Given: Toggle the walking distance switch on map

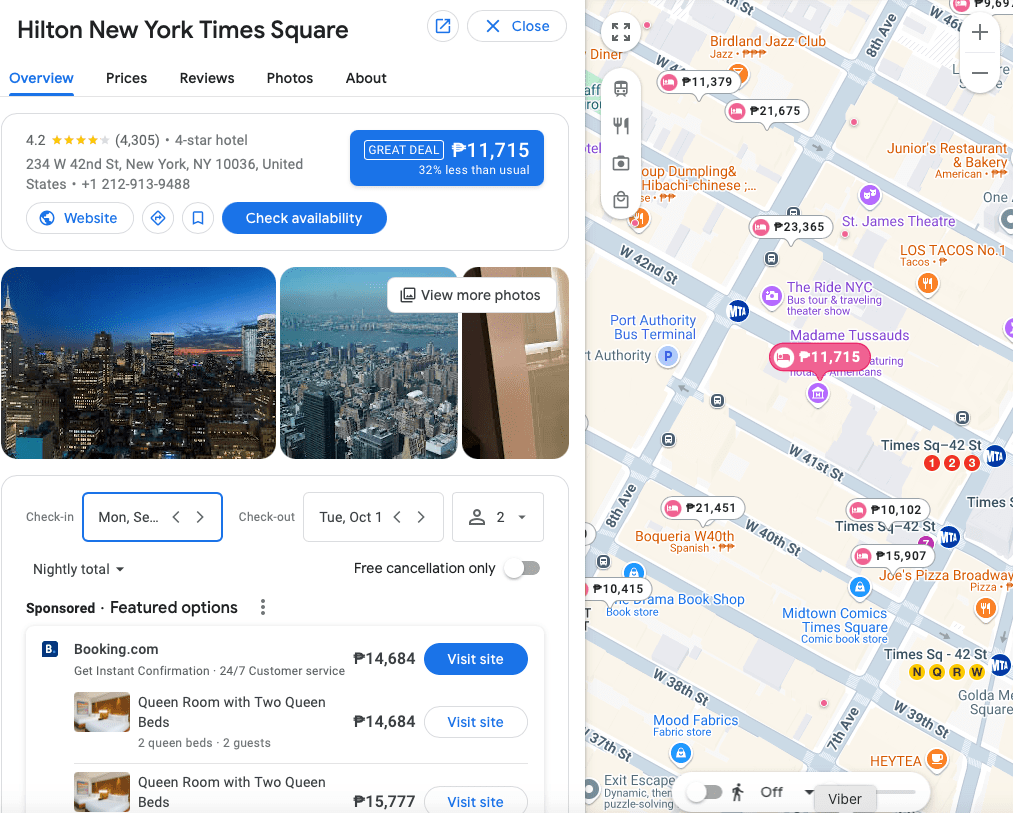Looking at the screenshot, I should 704,792.
